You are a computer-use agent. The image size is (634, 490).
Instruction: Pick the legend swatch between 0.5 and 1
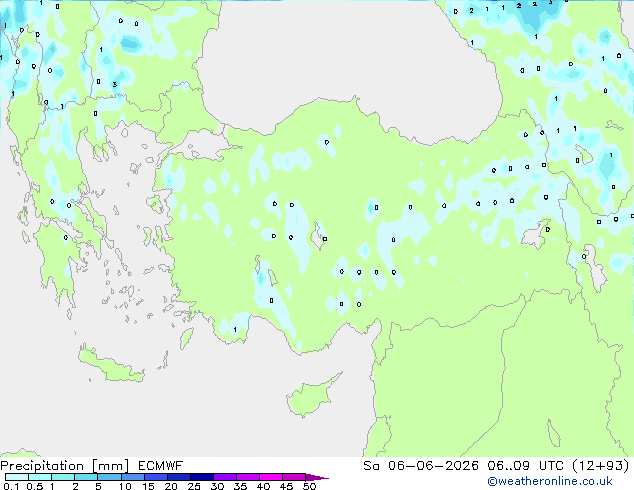coord(40,477)
